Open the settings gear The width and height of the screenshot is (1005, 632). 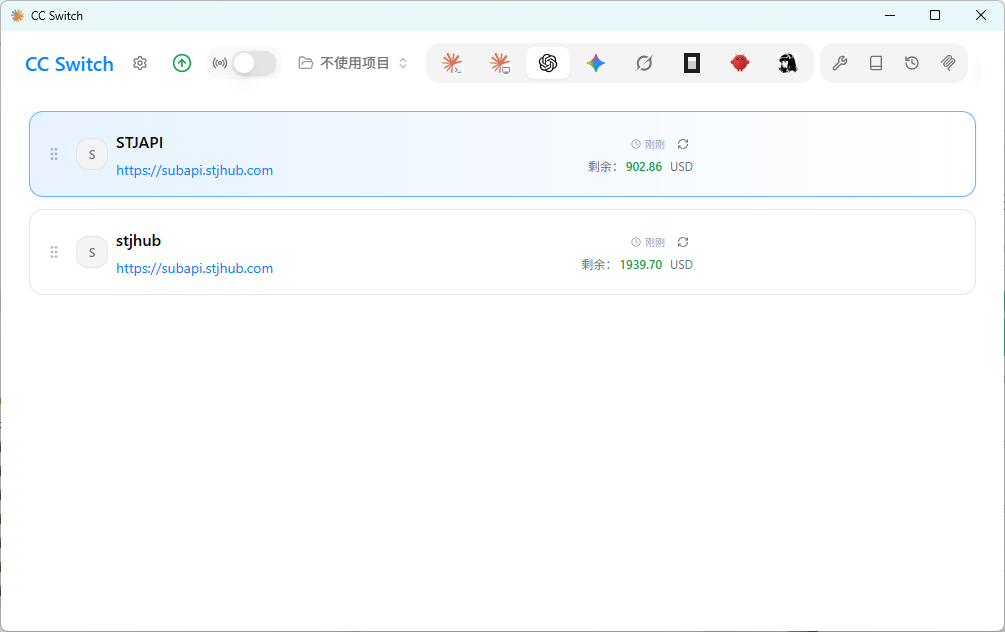140,63
